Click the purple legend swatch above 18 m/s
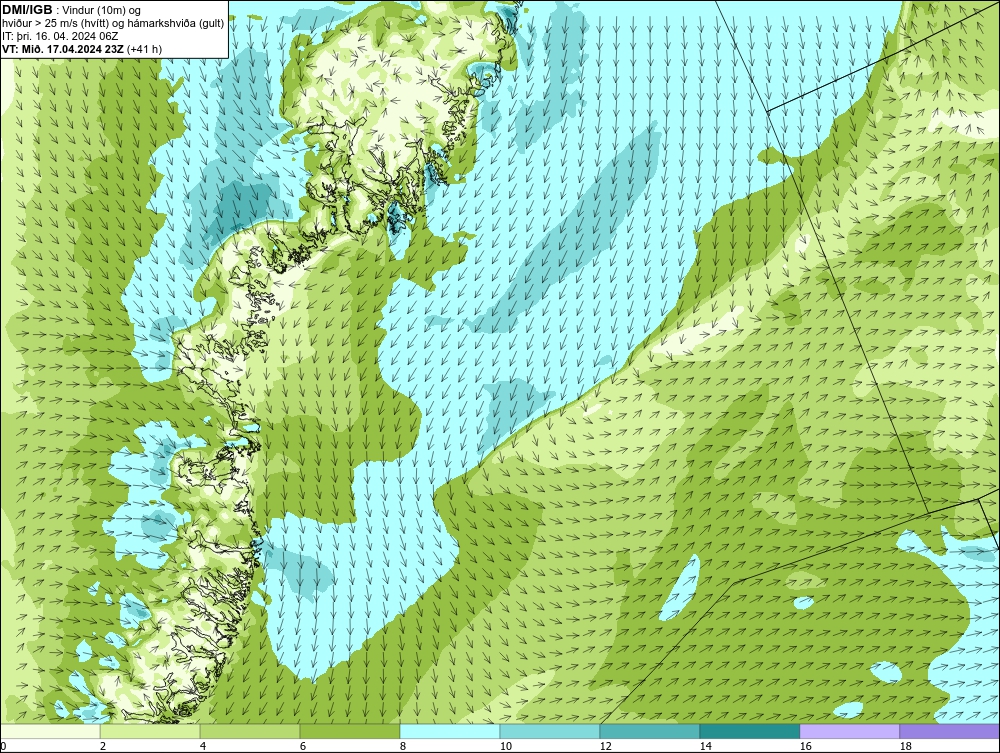The image size is (1000, 753). tap(949, 731)
